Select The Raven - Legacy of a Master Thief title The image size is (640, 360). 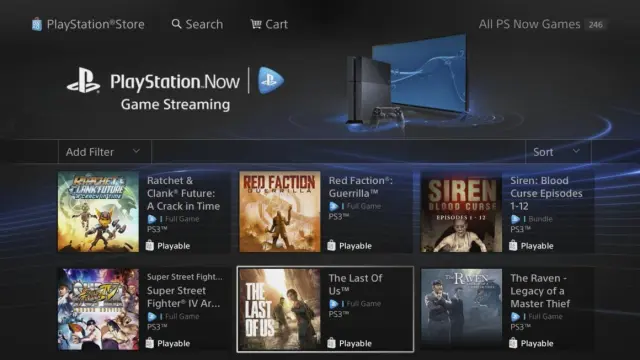tap(540, 291)
